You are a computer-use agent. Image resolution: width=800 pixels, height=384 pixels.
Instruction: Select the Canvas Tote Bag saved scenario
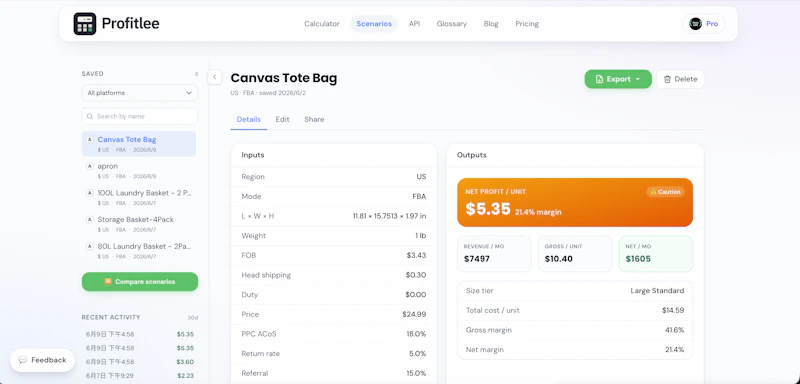(x=139, y=144)
